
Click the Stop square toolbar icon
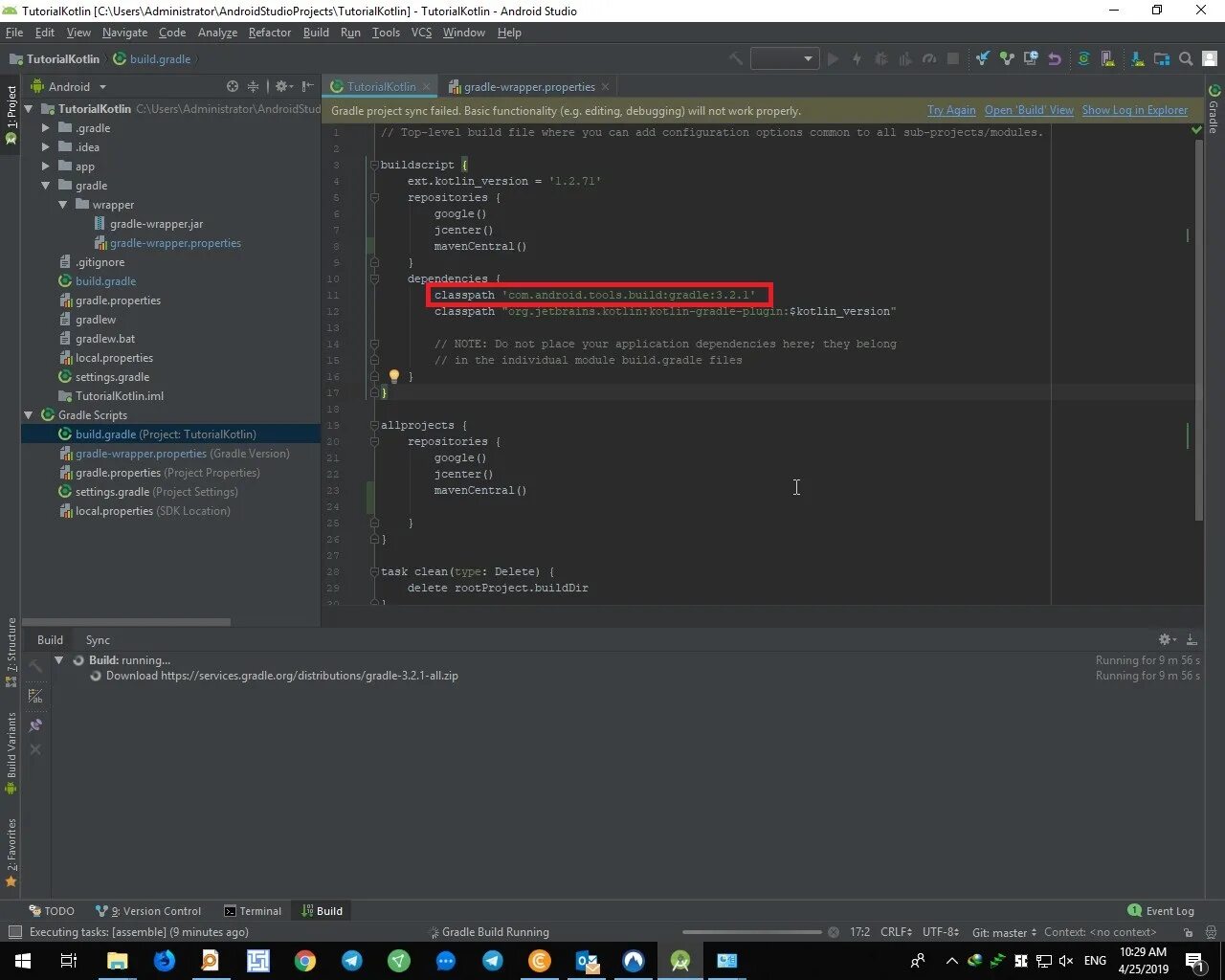pos(953,58)
